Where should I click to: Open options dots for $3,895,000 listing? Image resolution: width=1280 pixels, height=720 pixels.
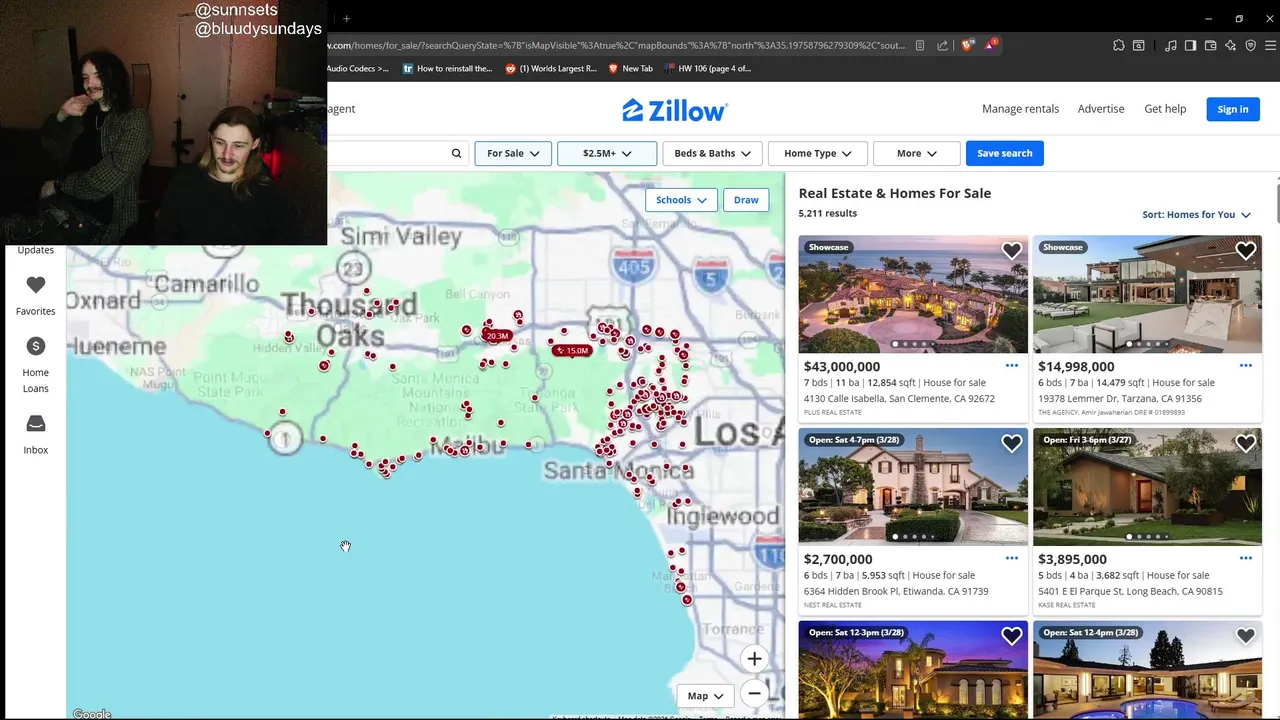[x=1245, y=558]
